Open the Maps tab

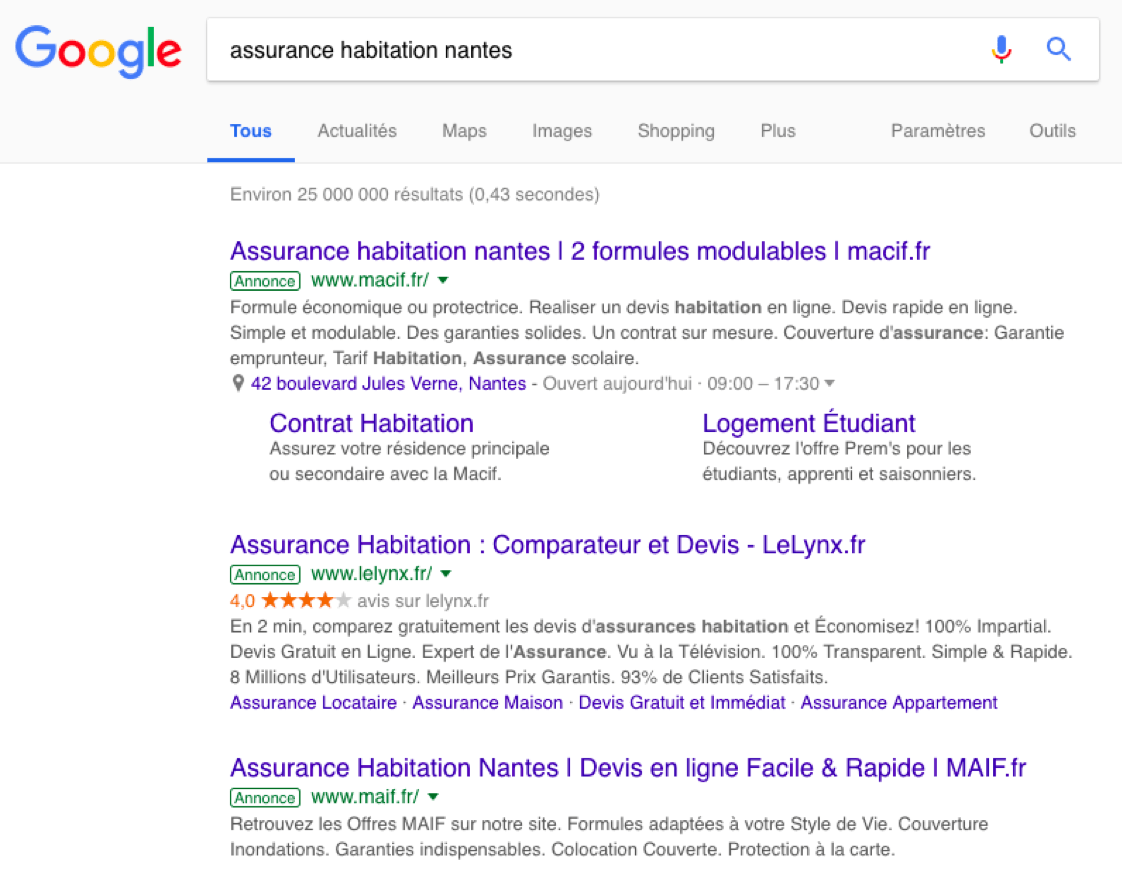[464, 131]
